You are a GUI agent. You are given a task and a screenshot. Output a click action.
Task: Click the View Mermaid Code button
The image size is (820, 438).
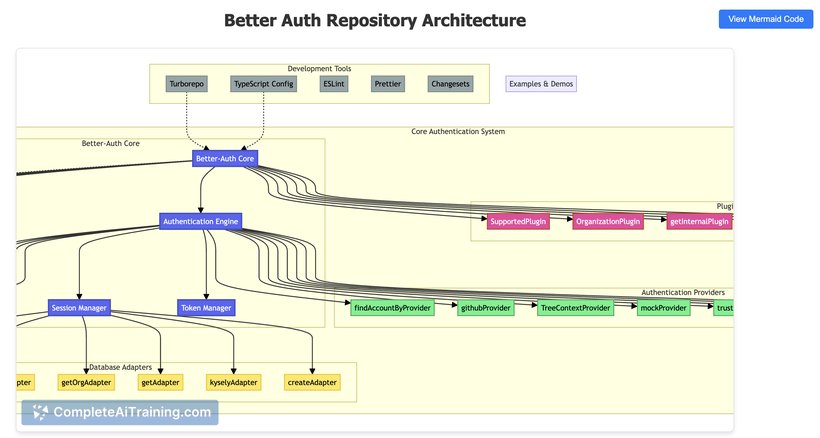pyautogui.click(x=765, y=19)
